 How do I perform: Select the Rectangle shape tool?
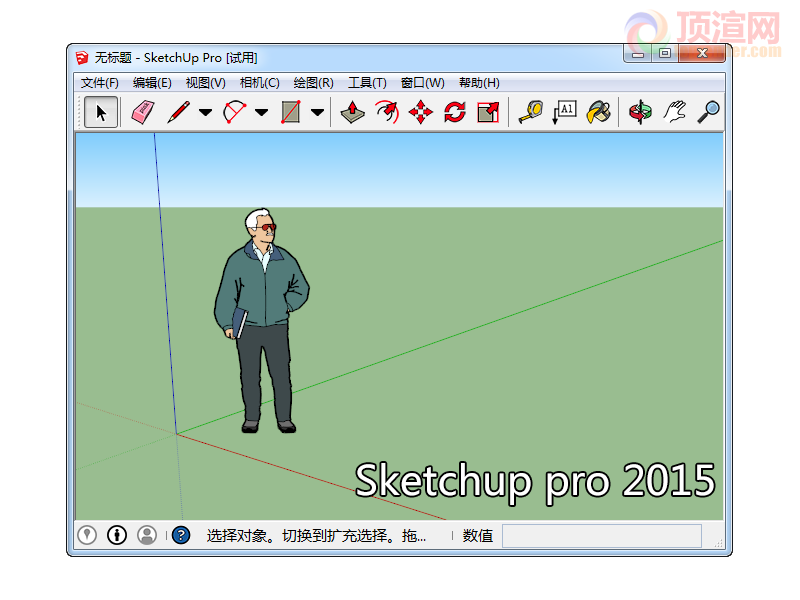291,112
